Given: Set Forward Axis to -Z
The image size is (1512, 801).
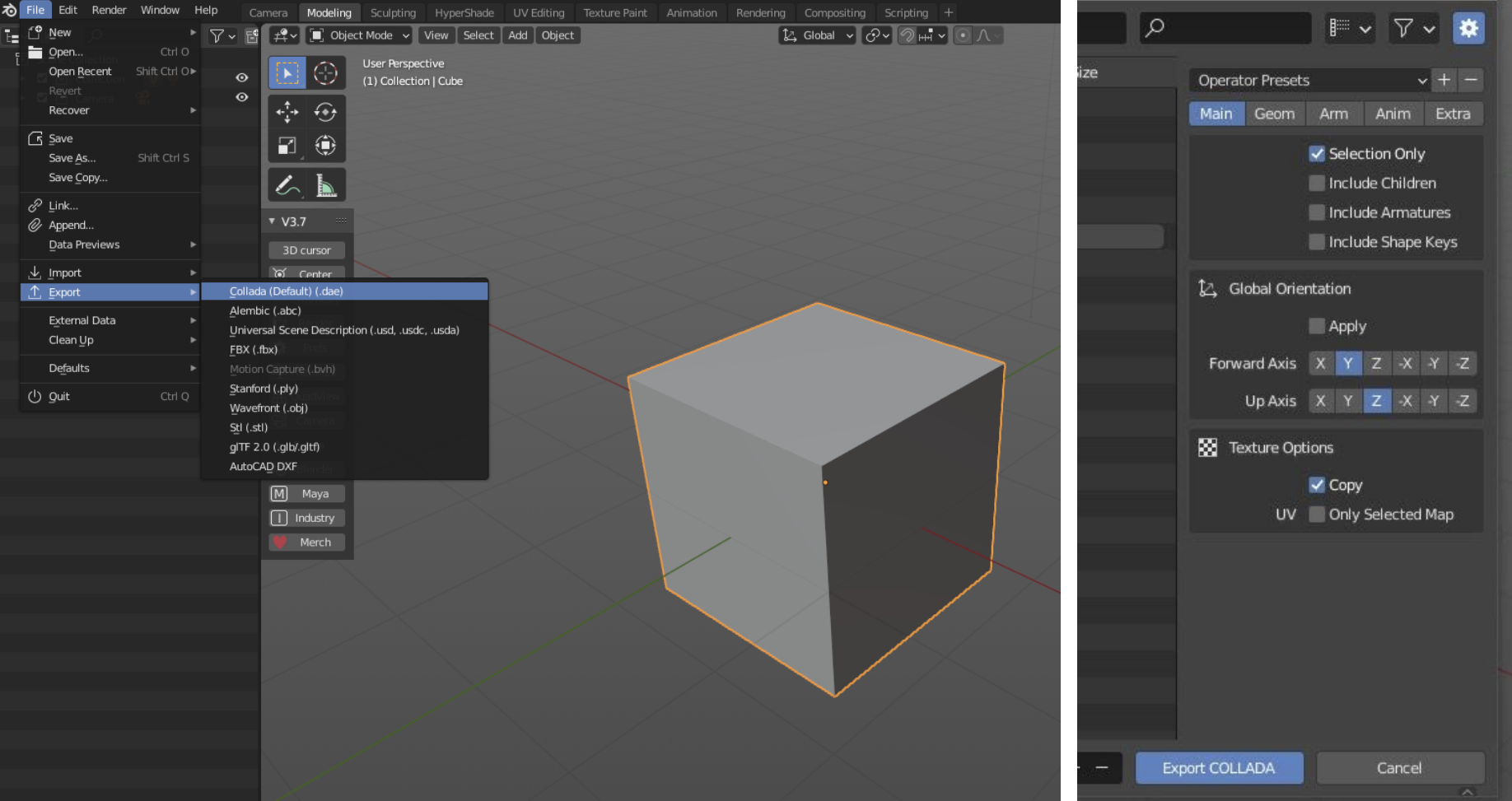Looking at the screenshot, I should (x=1462, y=363).
